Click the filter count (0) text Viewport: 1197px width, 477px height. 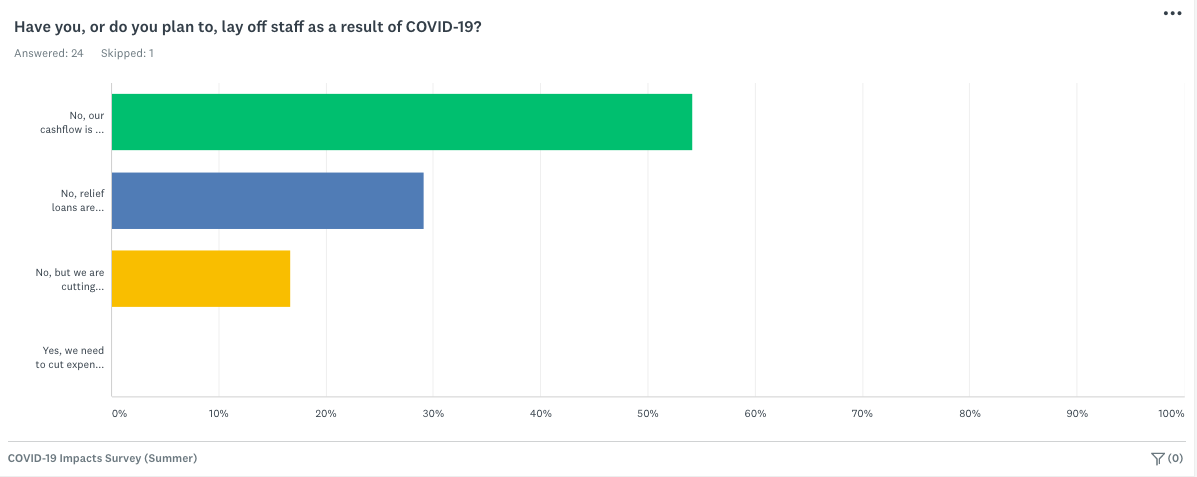1175,459
